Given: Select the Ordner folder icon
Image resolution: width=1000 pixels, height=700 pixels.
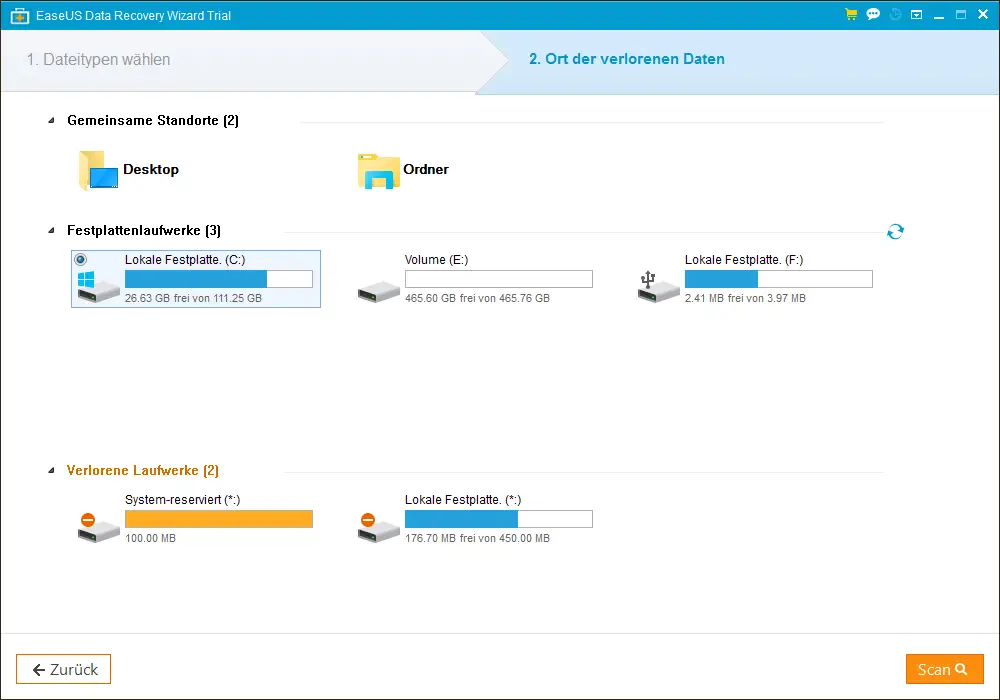Looking at the screenshot, I should 379,171.
